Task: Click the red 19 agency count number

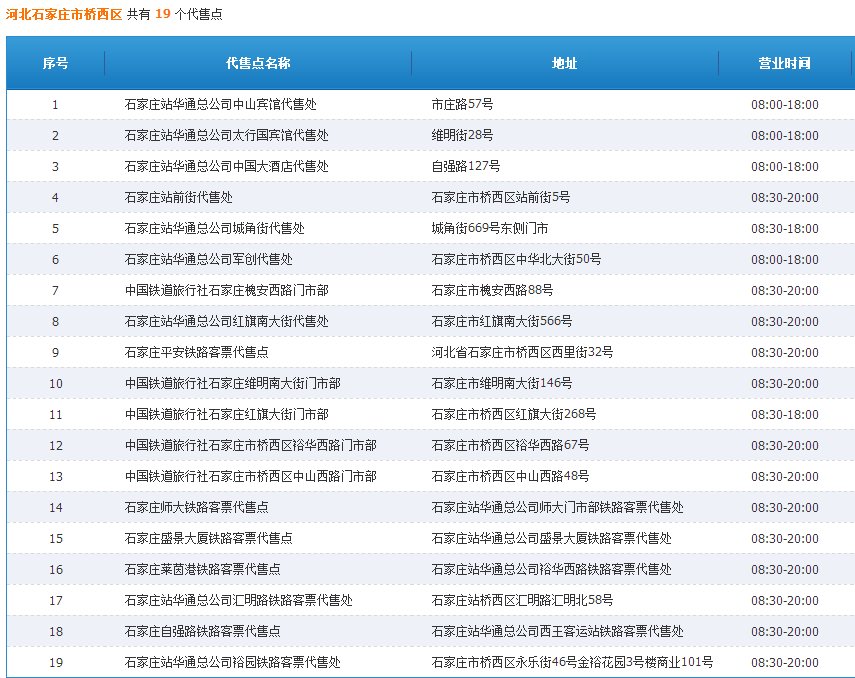Action: point(163,14)
